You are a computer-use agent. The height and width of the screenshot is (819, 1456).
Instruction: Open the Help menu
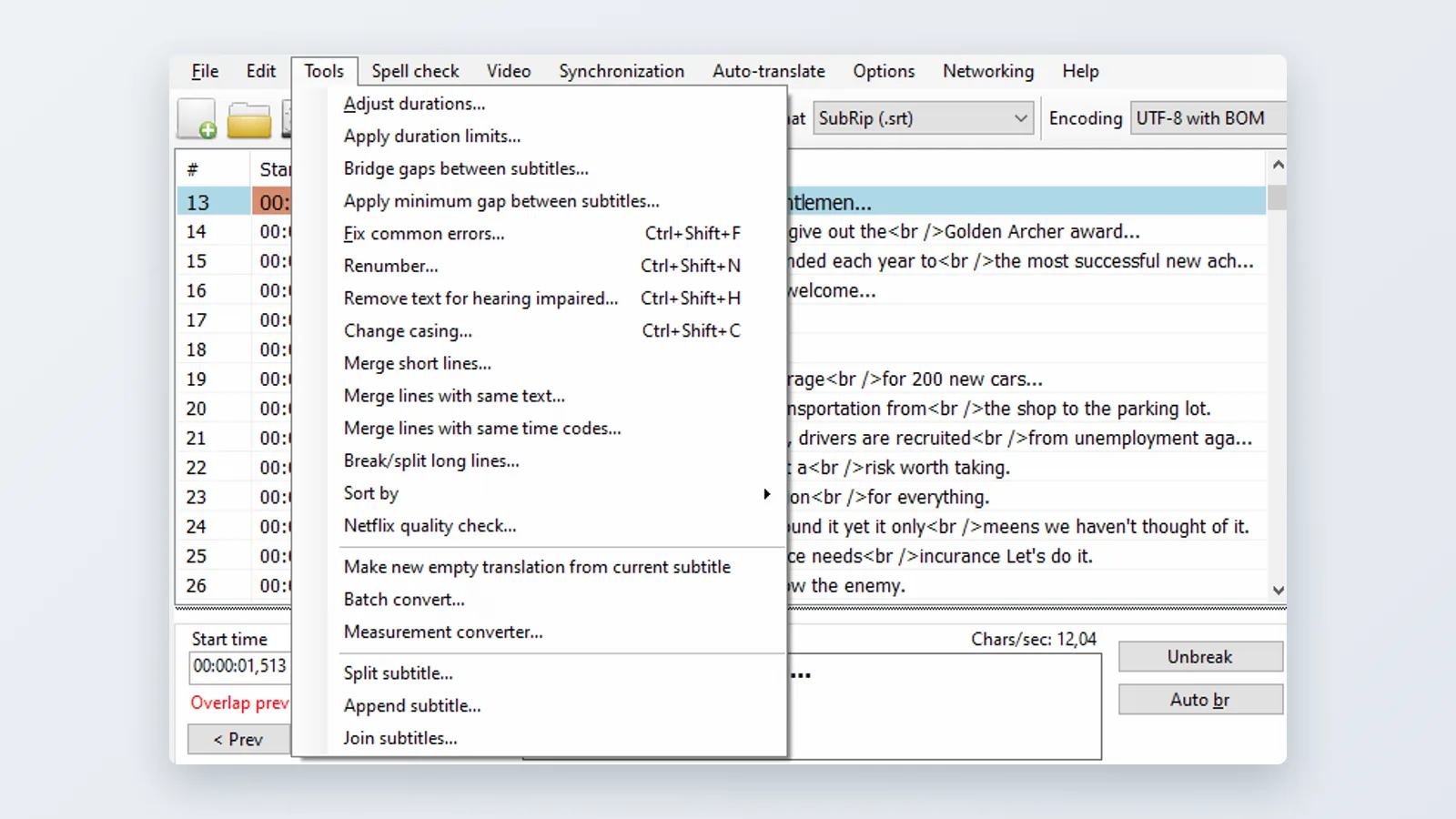[1080, 71]
